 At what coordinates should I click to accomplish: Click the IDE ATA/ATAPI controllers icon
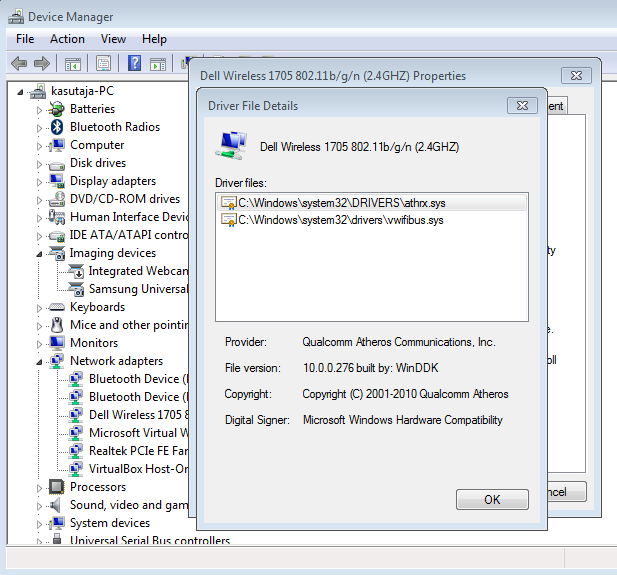[x=57, y=236]
